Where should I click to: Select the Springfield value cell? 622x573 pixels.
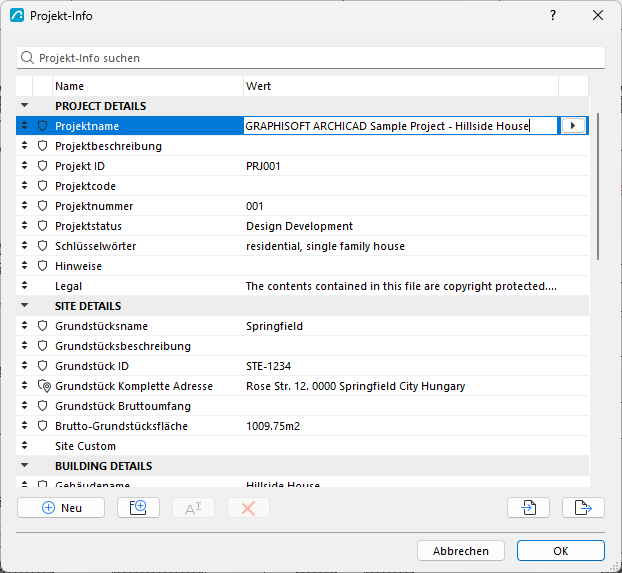point(275,326)
